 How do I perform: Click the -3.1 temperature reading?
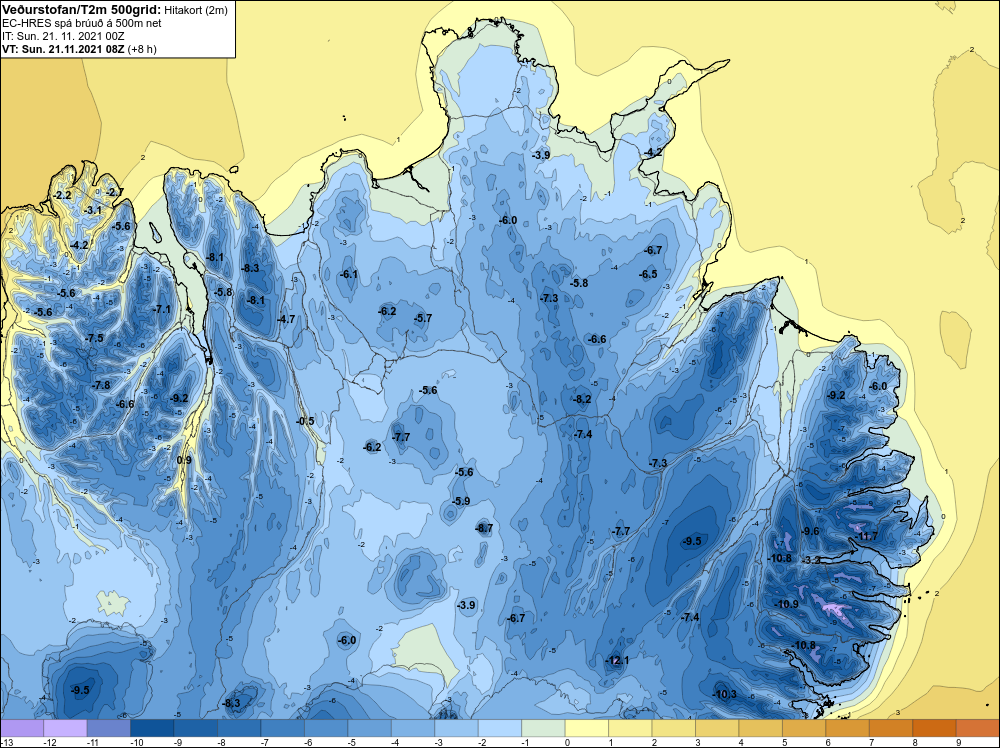click(x=93, y=210)
